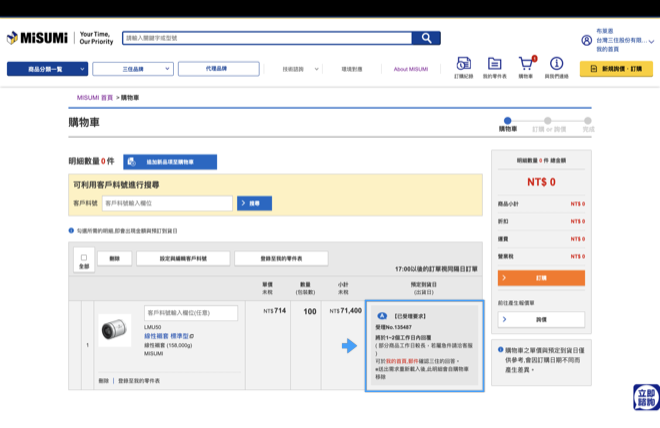
Task: Click the 詢價 quotation button
Action: click(x=541, y=319)
